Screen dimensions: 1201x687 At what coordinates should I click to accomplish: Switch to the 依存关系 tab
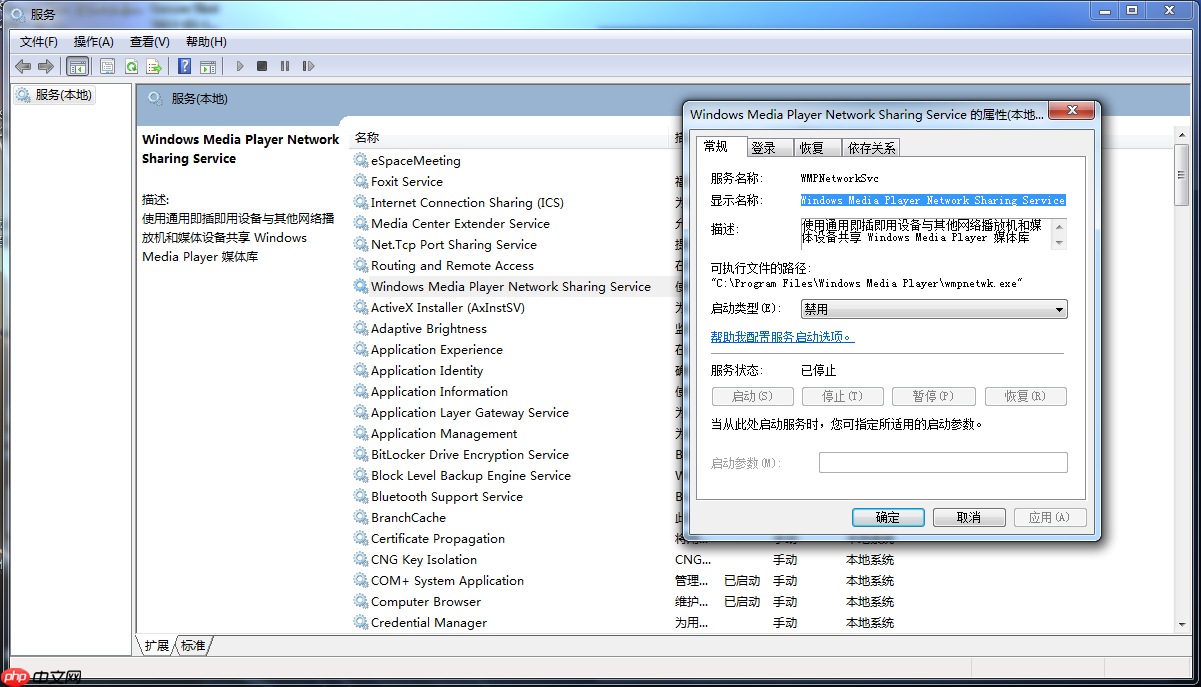click(x=872, y=148)
